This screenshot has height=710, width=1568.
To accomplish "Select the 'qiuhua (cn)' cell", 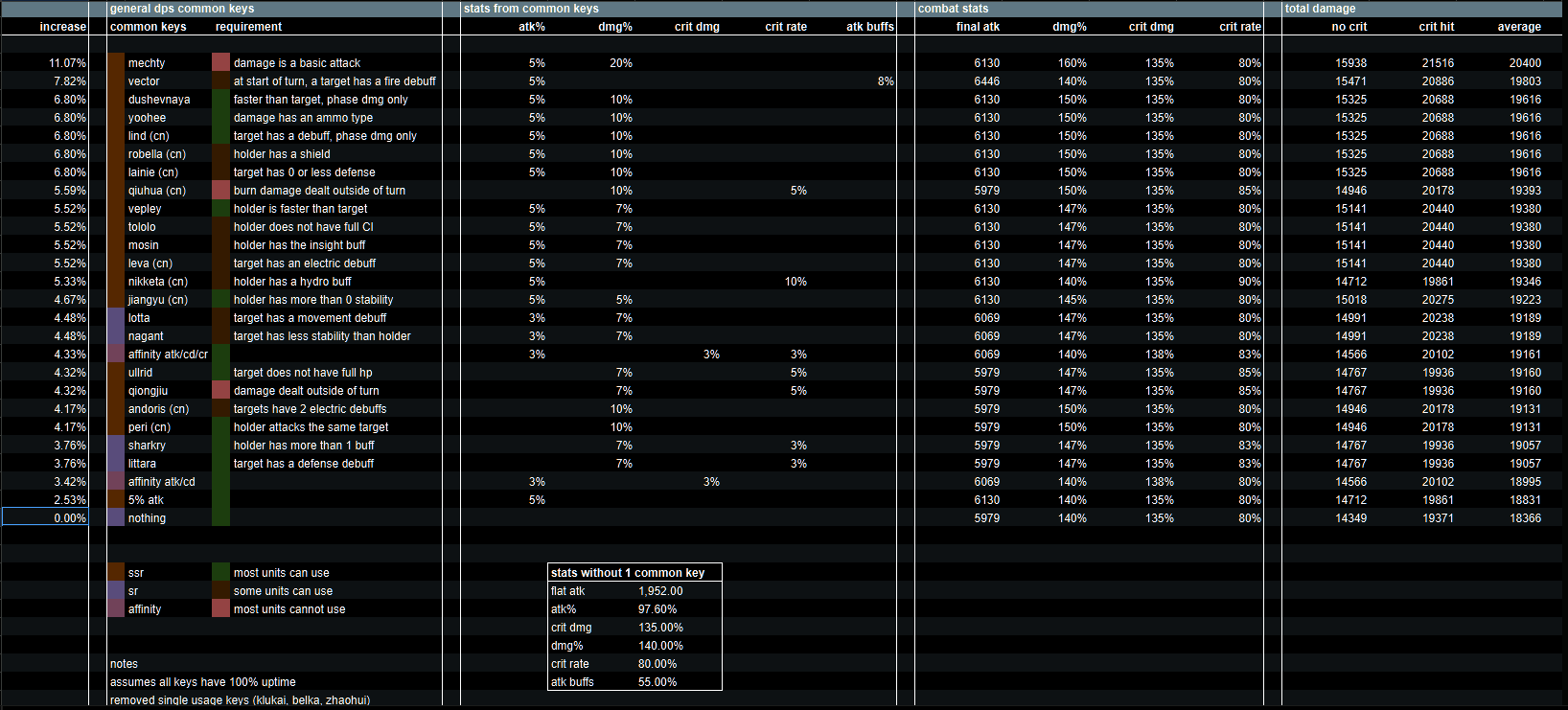I will pos(157,191).
